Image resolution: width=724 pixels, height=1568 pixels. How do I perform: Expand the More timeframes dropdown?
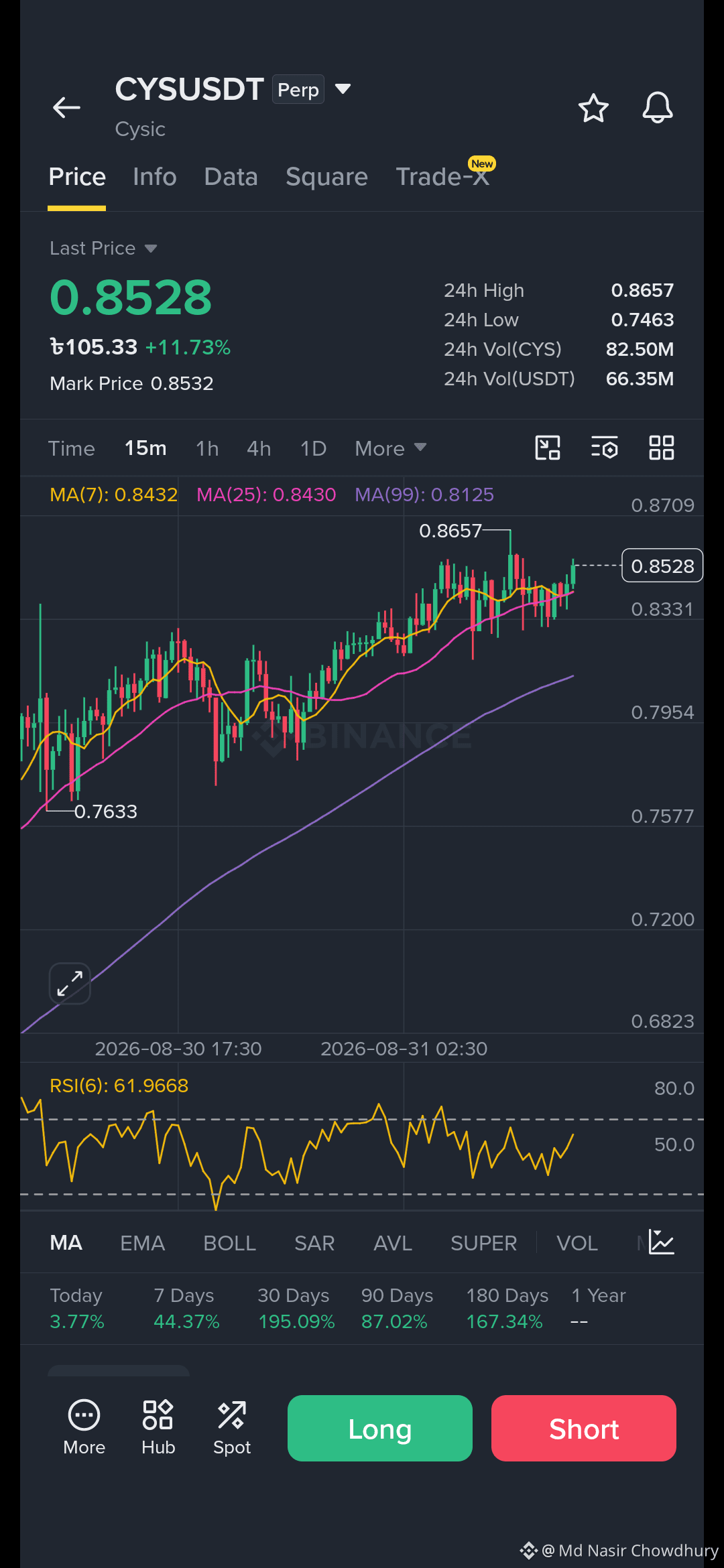pos(391,448)
